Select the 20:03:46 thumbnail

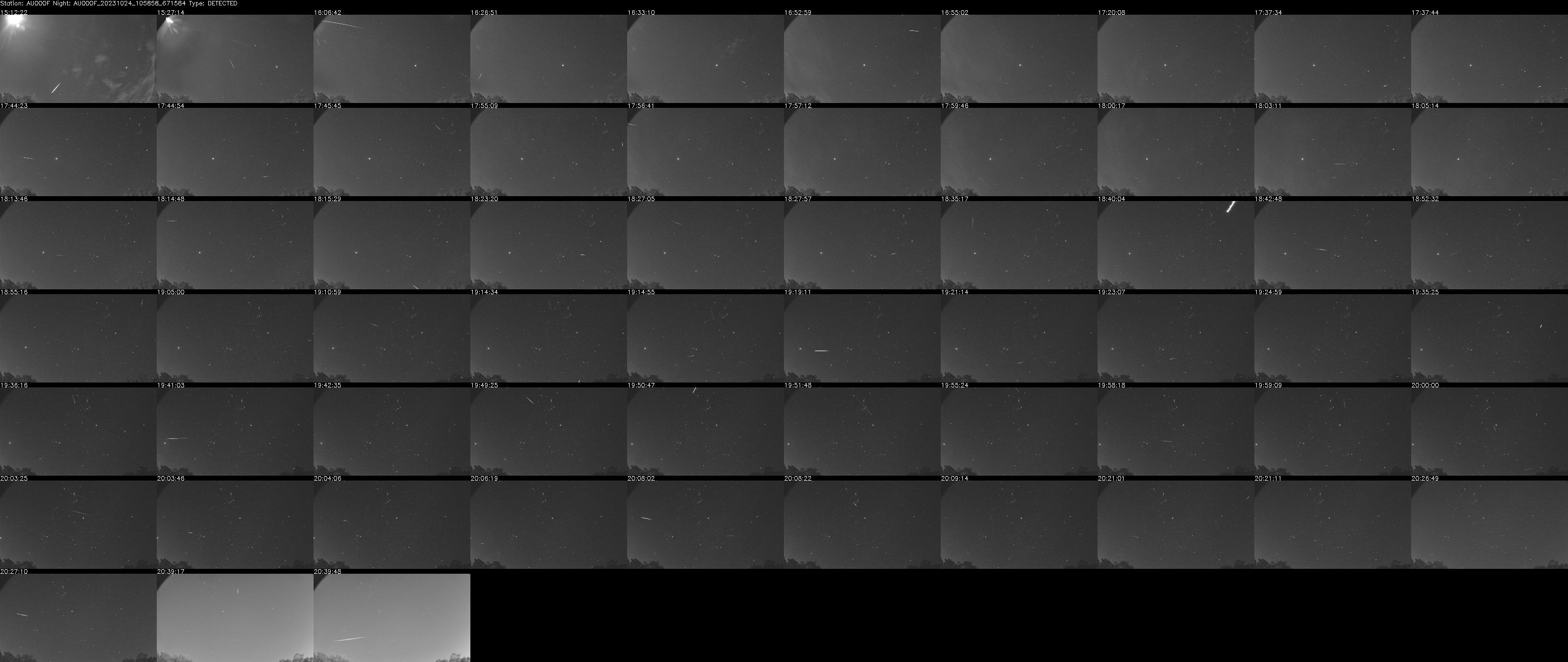coord(235,524)
